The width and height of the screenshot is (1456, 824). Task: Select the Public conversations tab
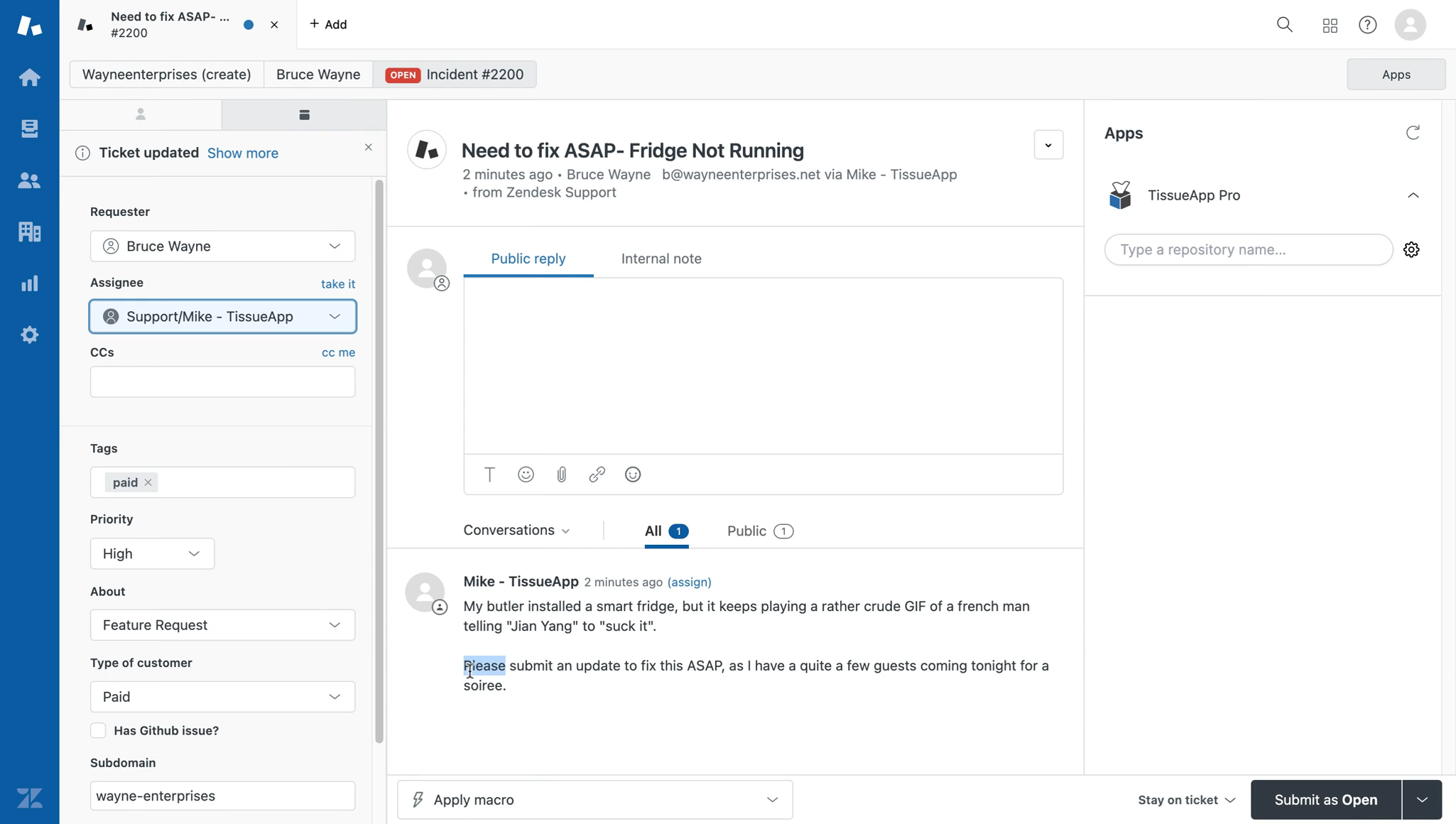tap(760, 531)
